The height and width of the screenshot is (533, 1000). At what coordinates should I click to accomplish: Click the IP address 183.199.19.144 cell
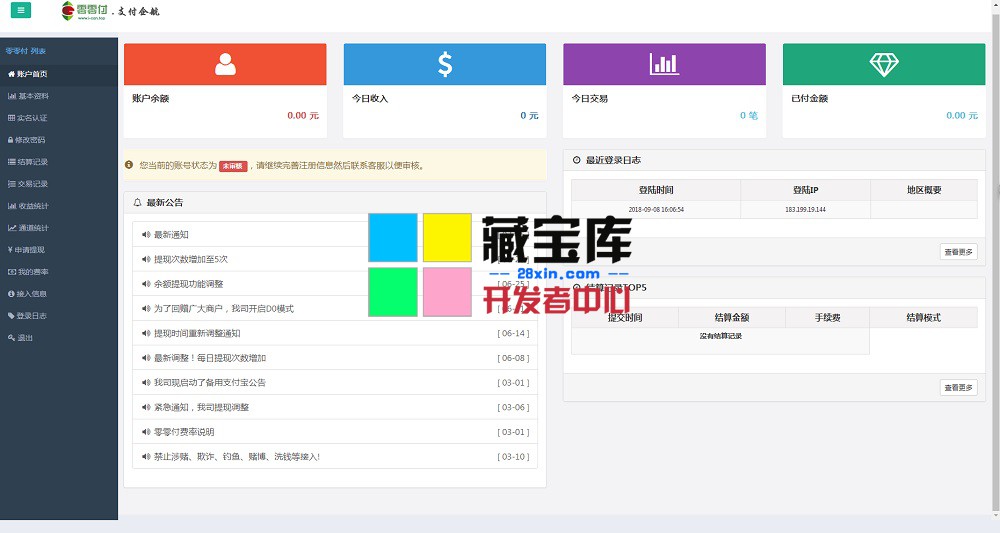pyautogui.click(x=805, y=209)
